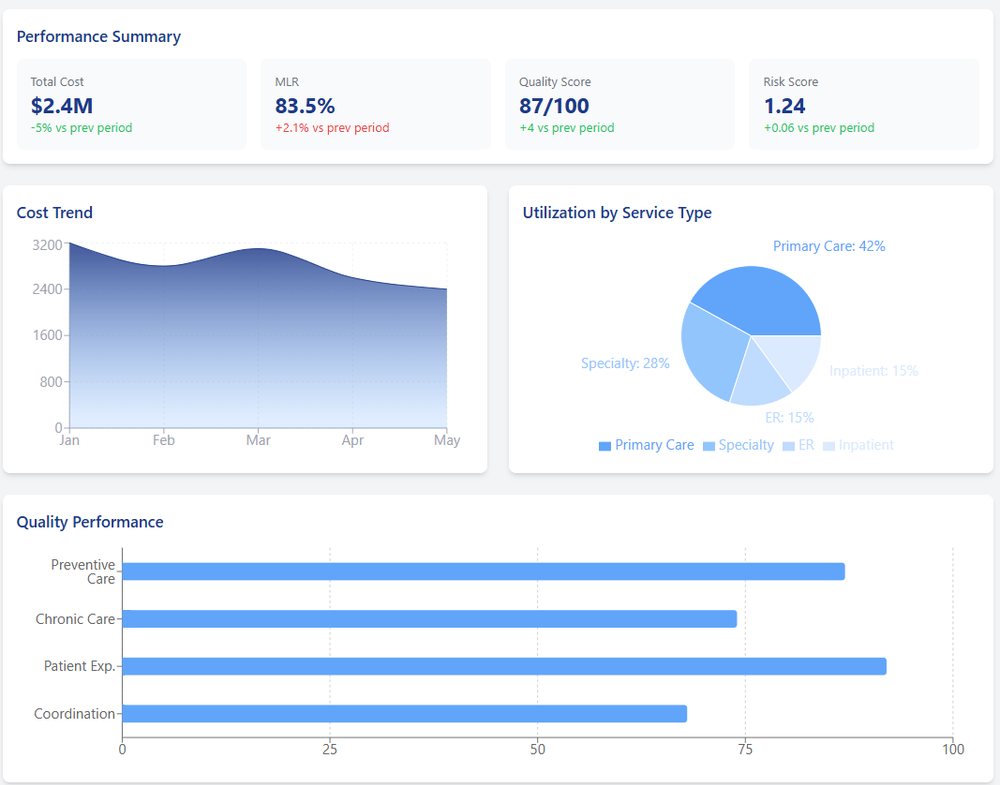Toggle the ER legend label

point(806,445)
